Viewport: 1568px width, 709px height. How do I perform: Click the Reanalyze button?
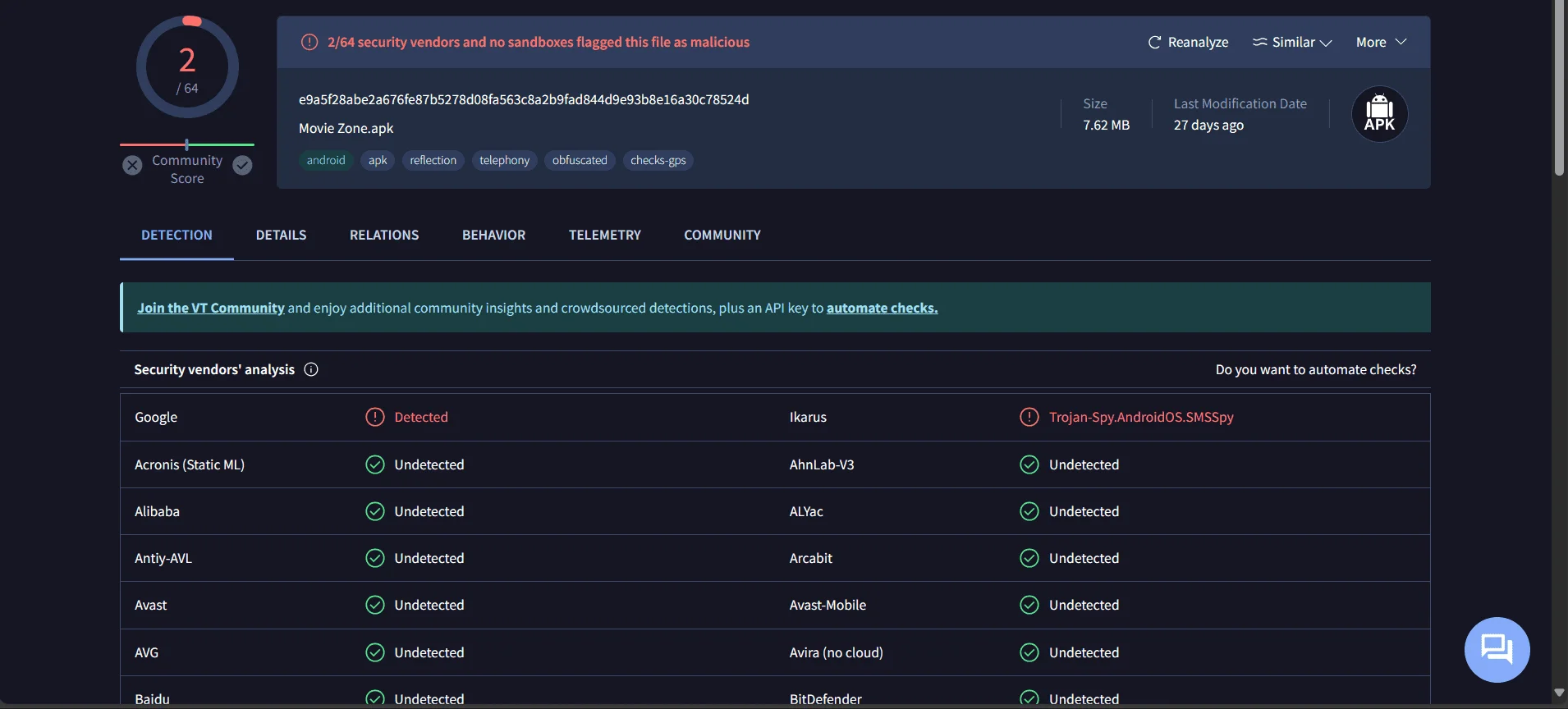click(x=1188, y=42)
